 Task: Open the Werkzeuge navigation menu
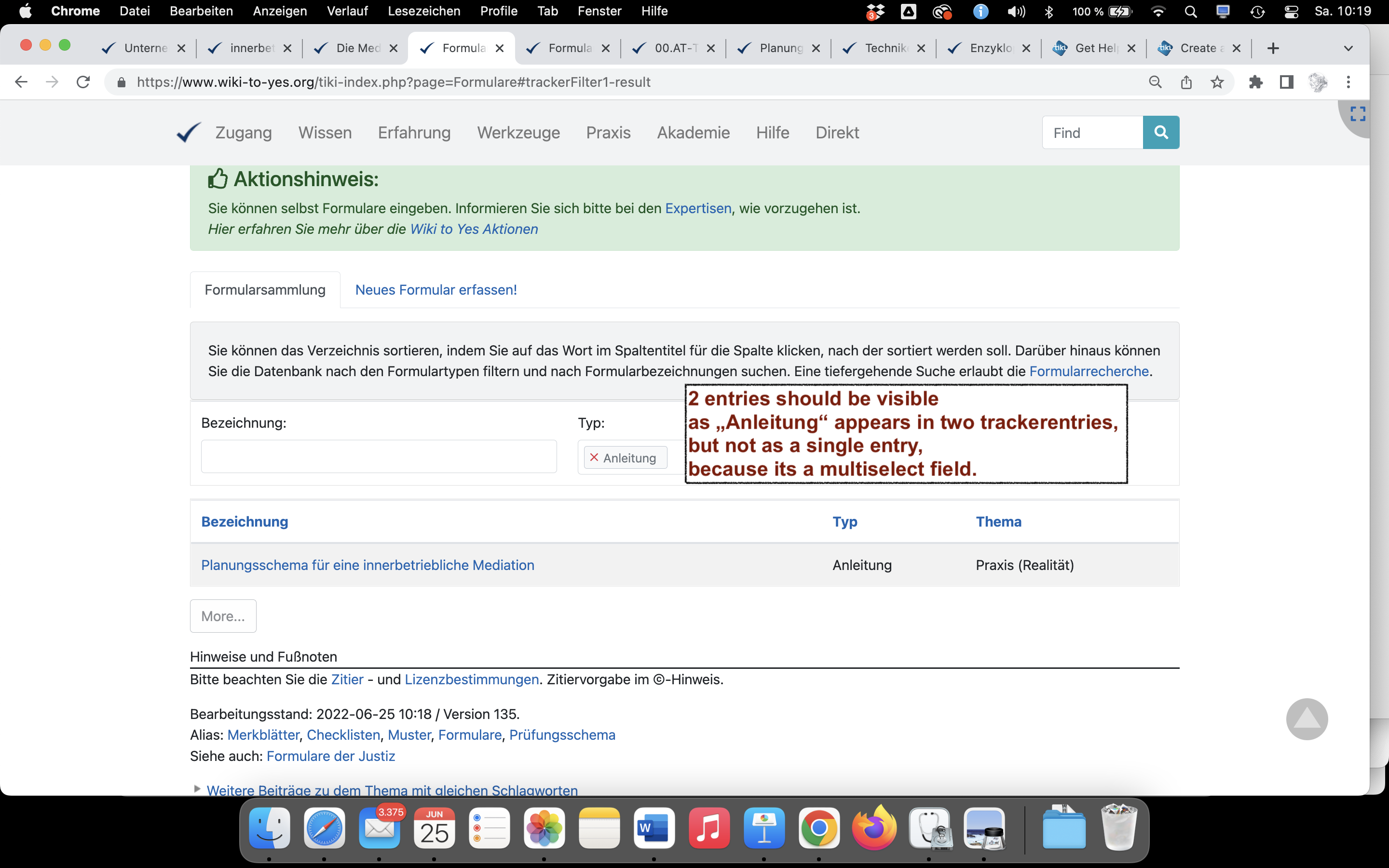click(x=517, y=133)
